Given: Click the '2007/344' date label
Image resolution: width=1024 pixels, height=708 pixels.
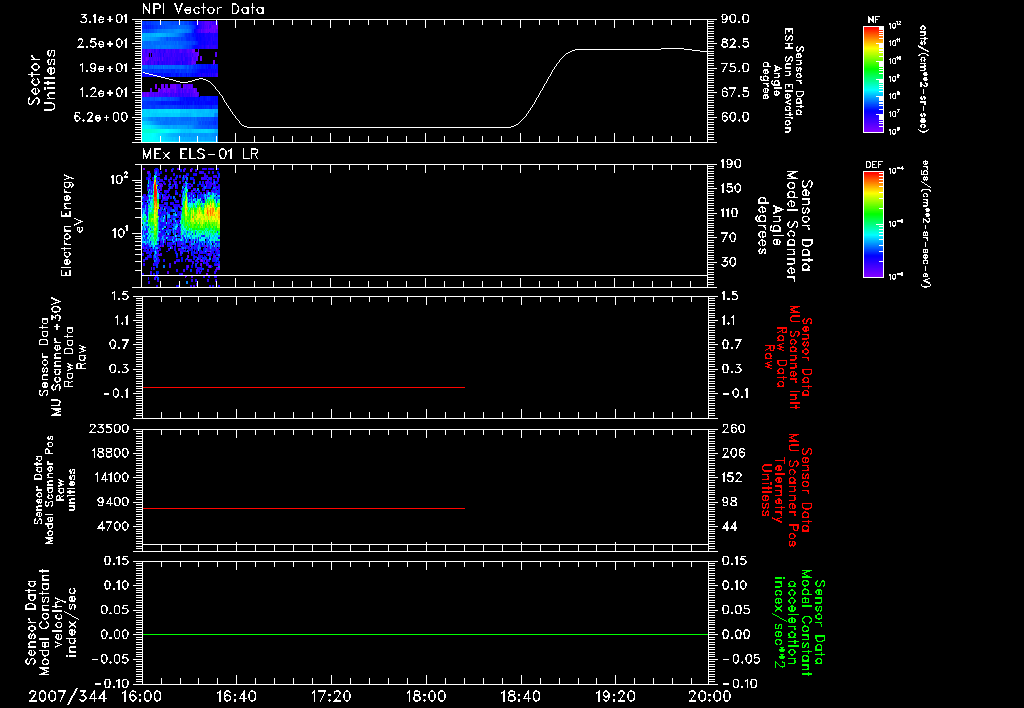Looking at the screenshot, I should [67, 696].
